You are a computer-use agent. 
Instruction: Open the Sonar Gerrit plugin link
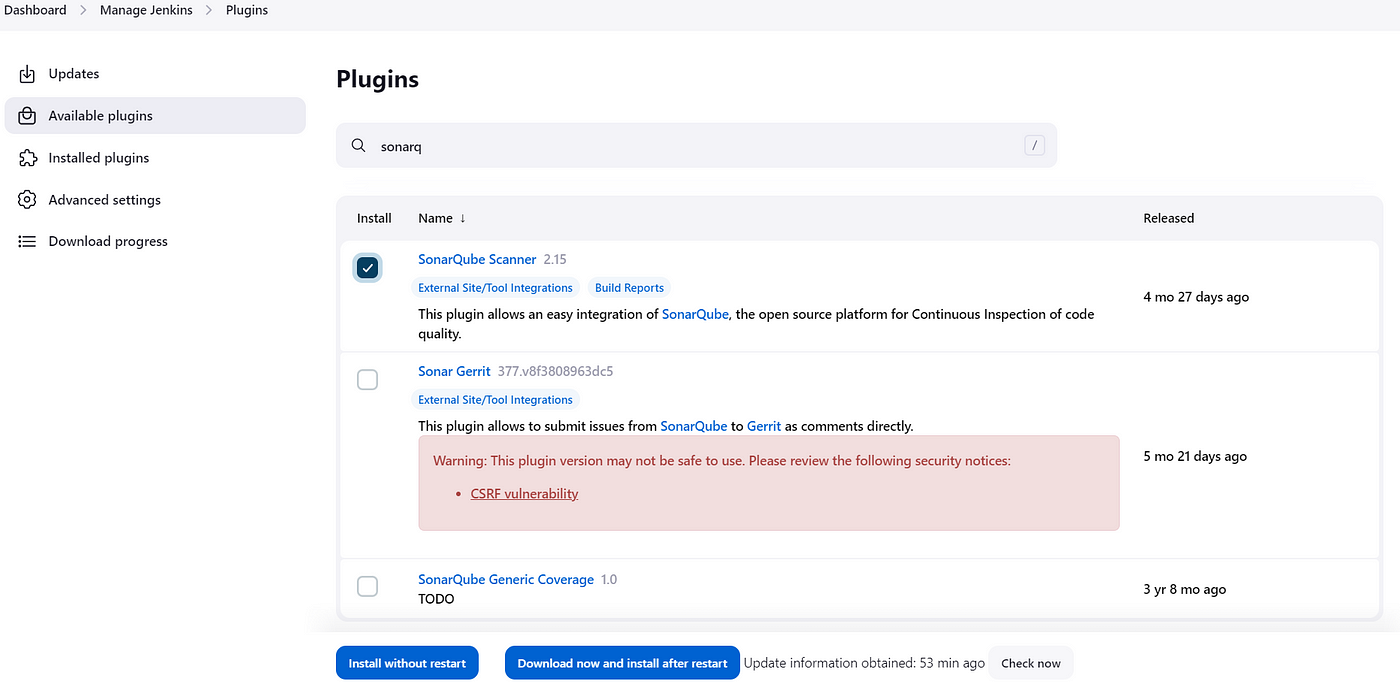[x=454, y=371]
